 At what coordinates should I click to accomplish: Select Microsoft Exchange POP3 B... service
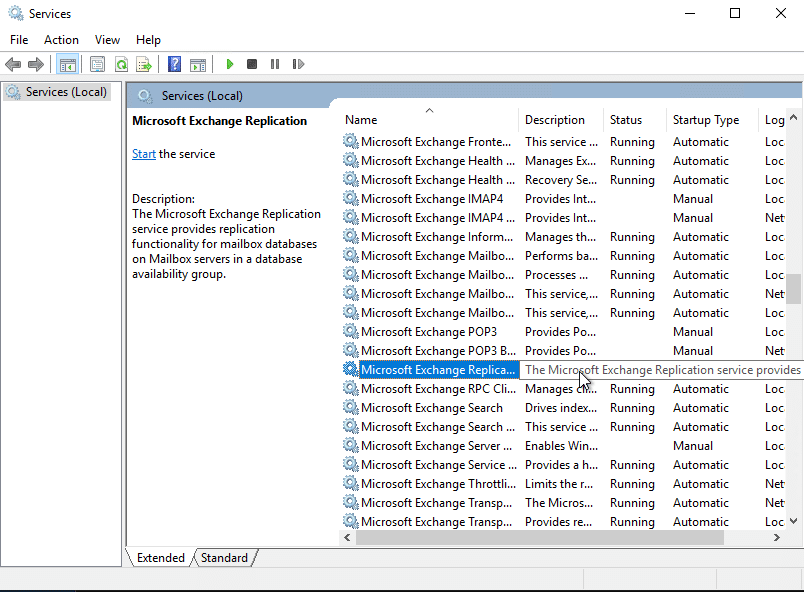pos(438,350)
